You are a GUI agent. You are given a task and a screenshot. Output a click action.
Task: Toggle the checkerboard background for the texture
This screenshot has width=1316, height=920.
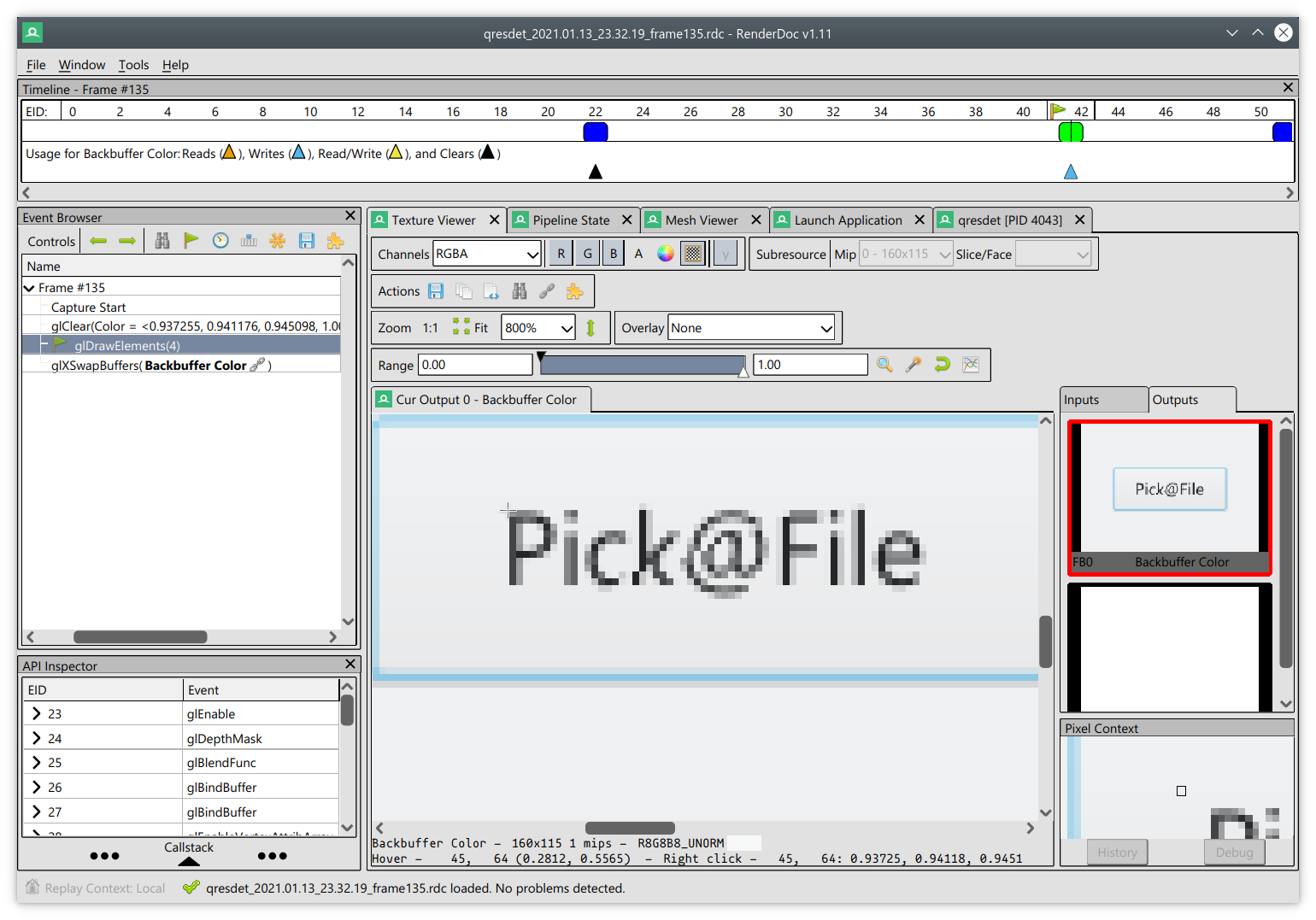692,253
